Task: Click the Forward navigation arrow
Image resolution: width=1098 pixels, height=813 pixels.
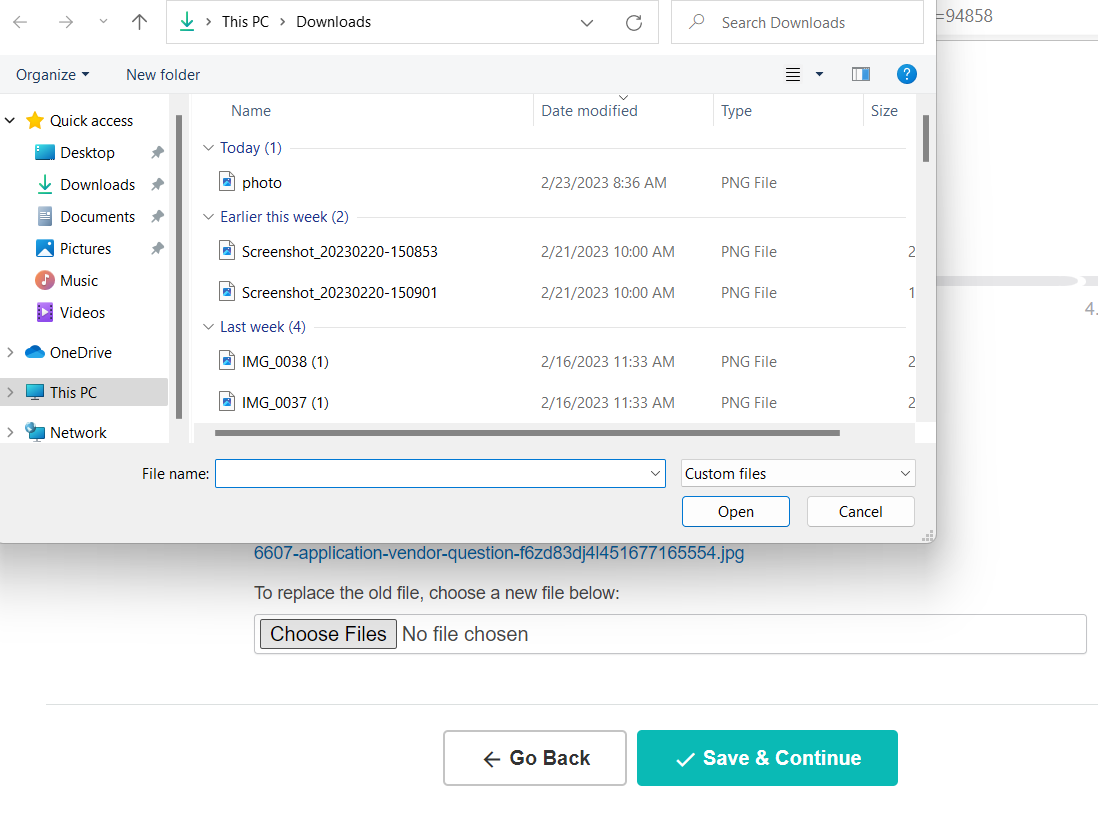Action: point(66,22)
